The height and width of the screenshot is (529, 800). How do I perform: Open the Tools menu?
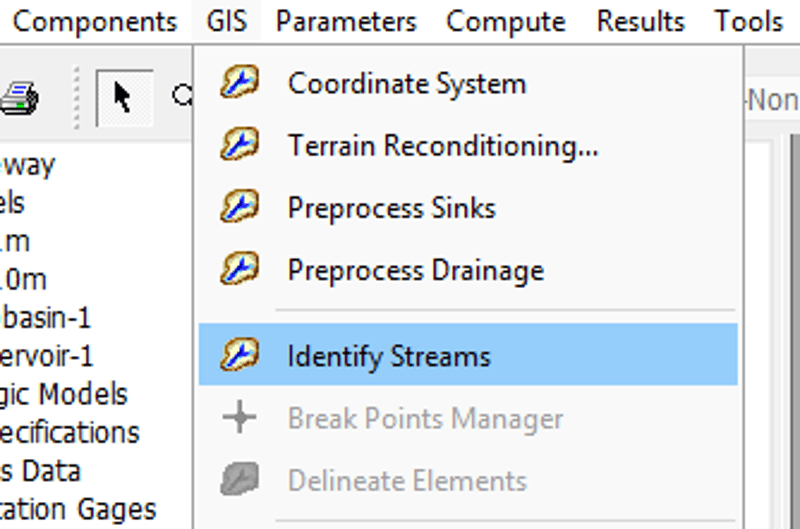point(749,21)
